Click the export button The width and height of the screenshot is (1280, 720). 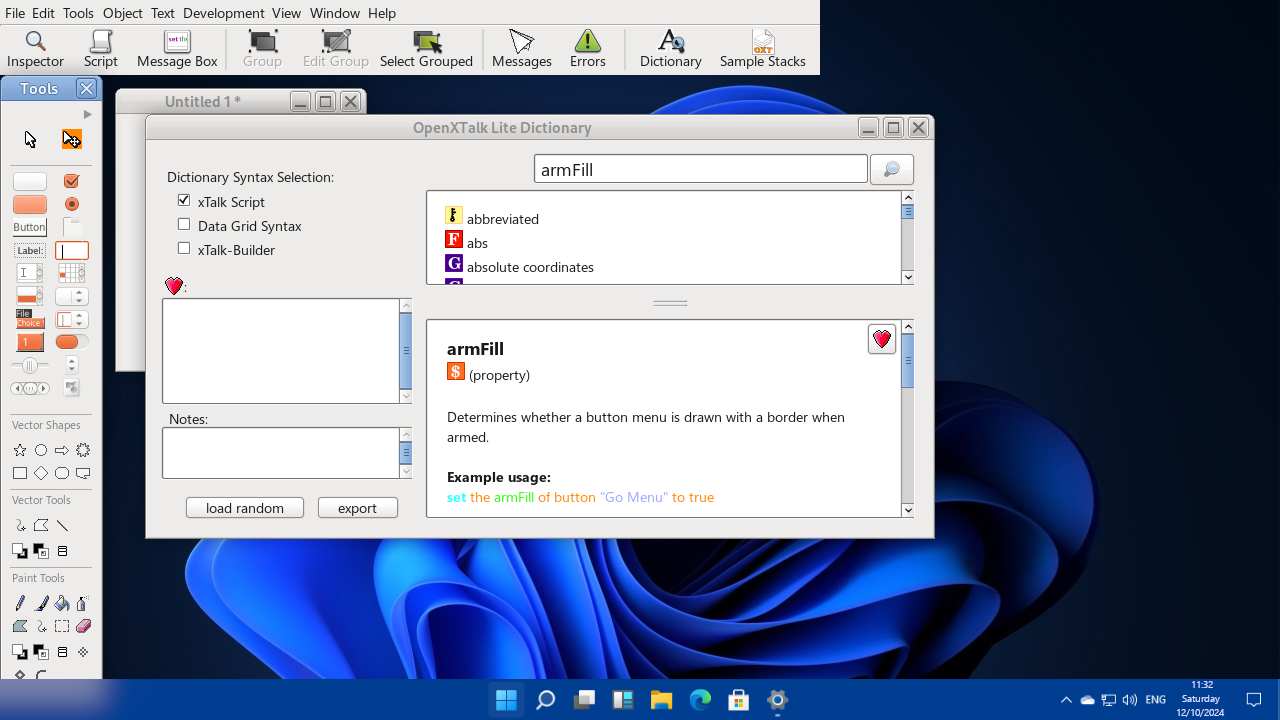click(357, 508)
